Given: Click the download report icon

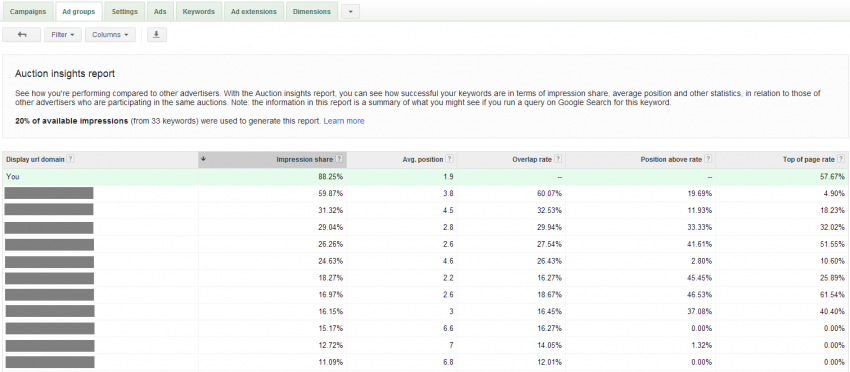Looking at the screenshot, I should tap(157, 35).
